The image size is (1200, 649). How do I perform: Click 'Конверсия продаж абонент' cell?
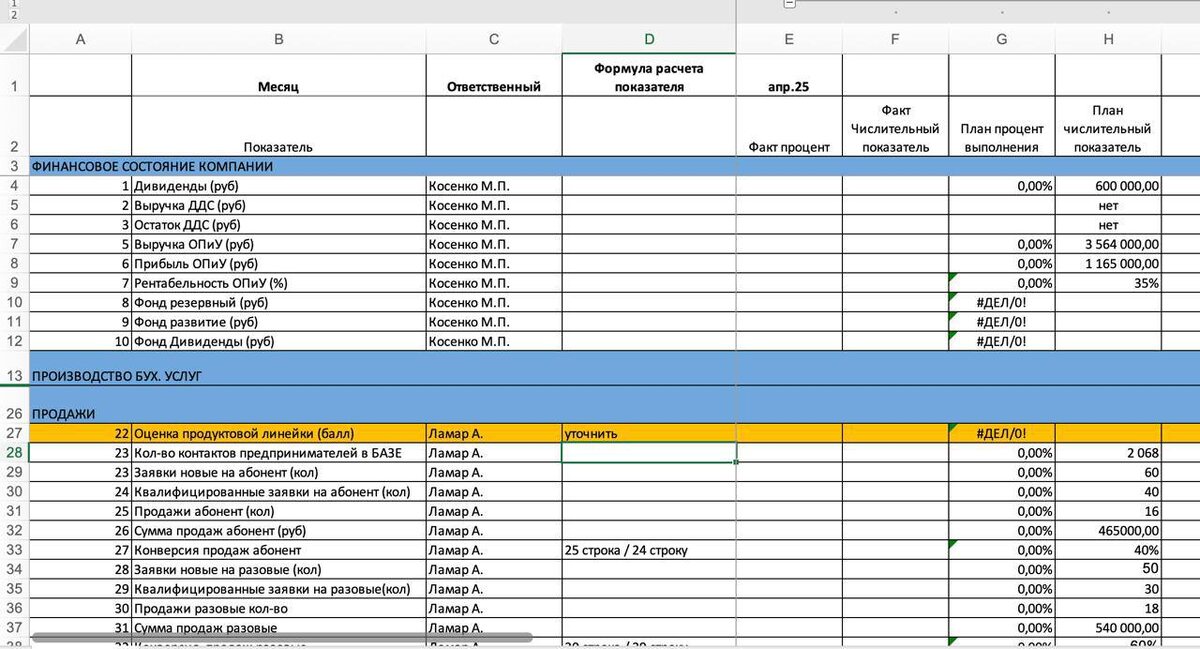[279, 550]
